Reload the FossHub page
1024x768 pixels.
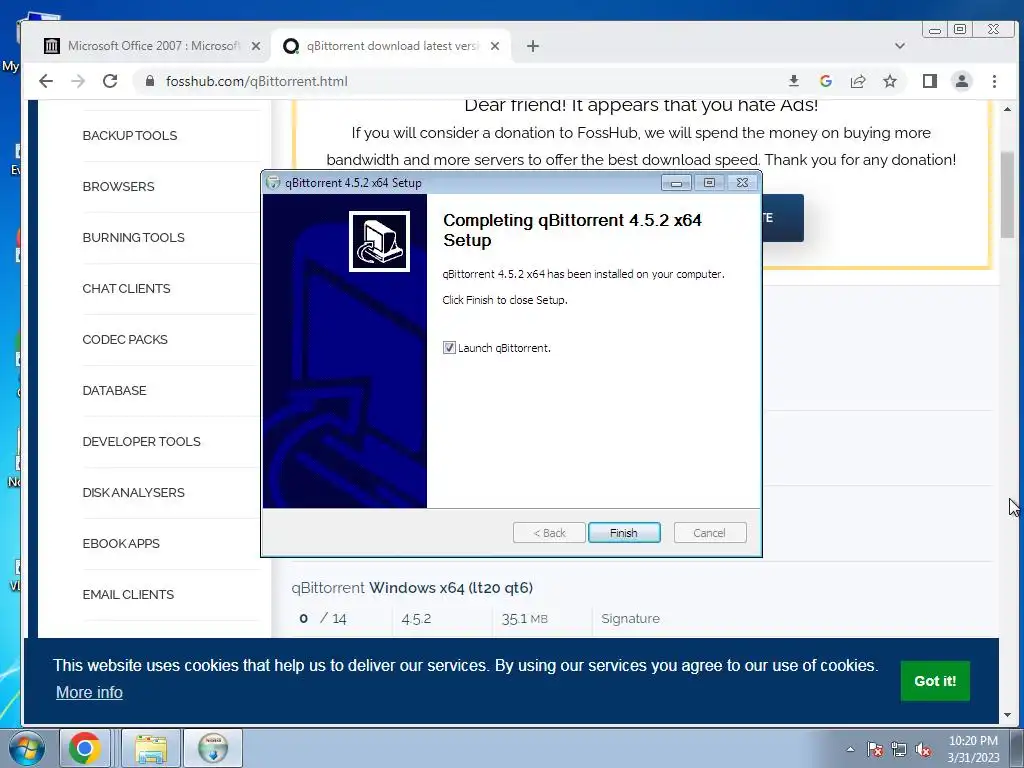tap(110, 81)
